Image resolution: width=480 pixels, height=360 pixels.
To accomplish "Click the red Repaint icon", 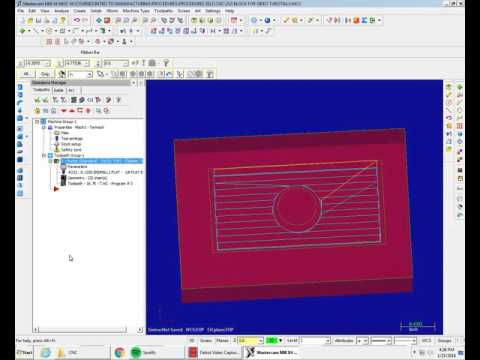I will pos(107,20).
